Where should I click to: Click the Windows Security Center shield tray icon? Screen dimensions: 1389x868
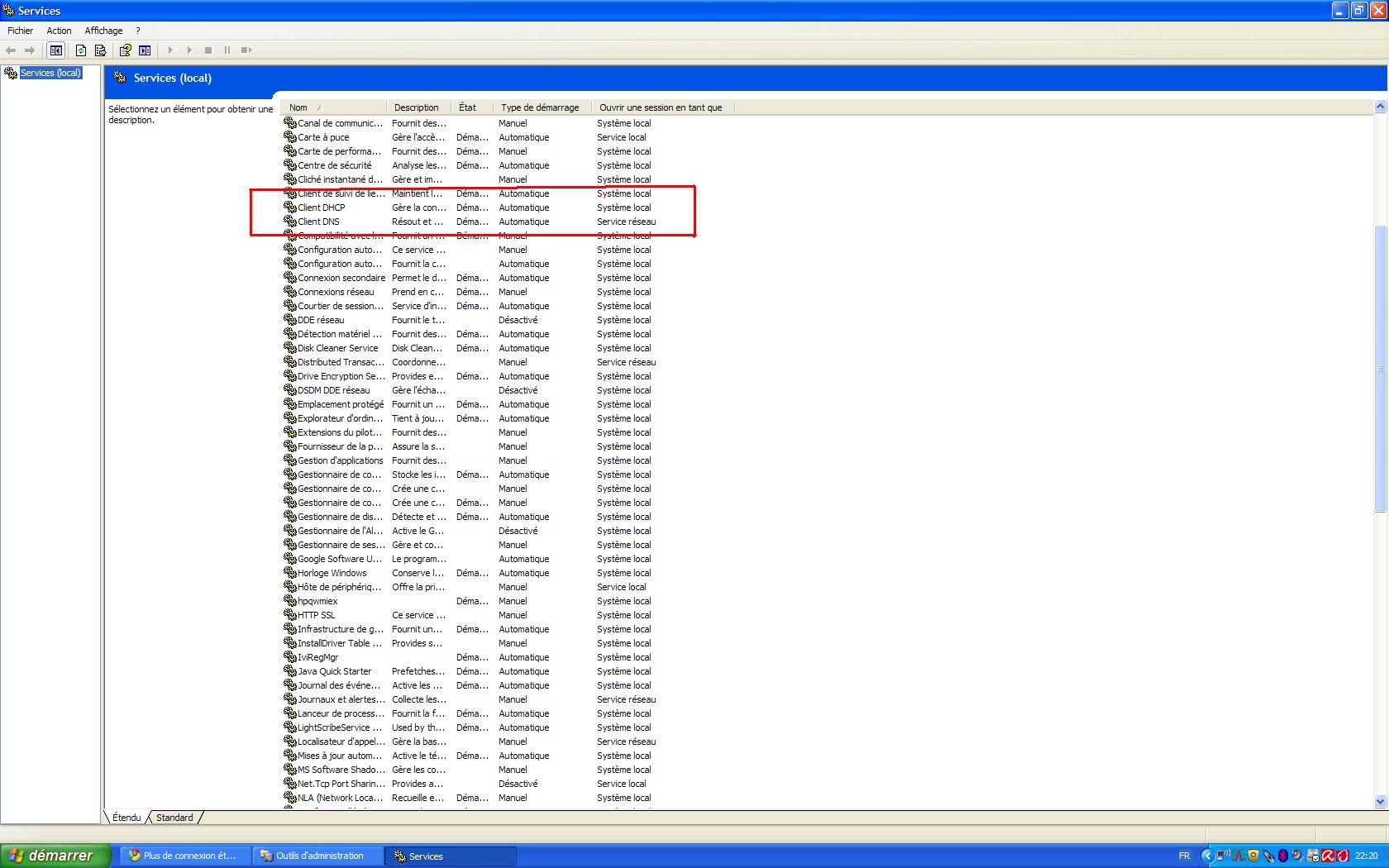(x=1253, y=856)
